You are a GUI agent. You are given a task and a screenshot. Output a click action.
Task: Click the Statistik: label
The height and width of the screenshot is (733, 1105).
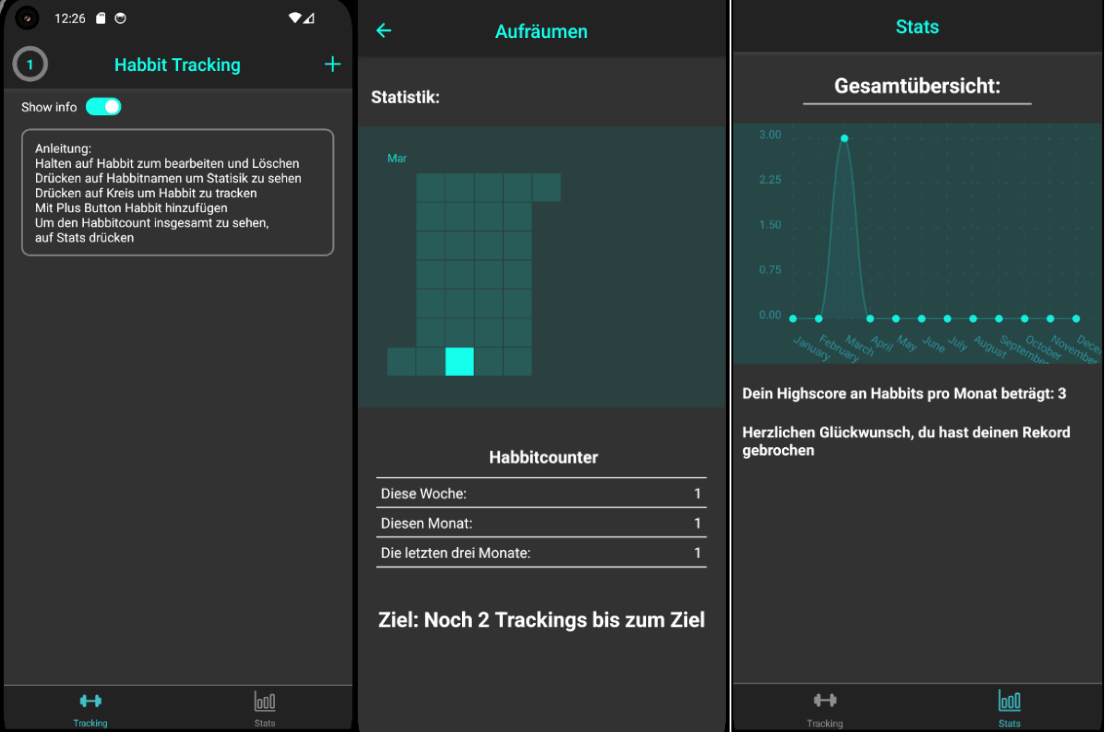405,97
